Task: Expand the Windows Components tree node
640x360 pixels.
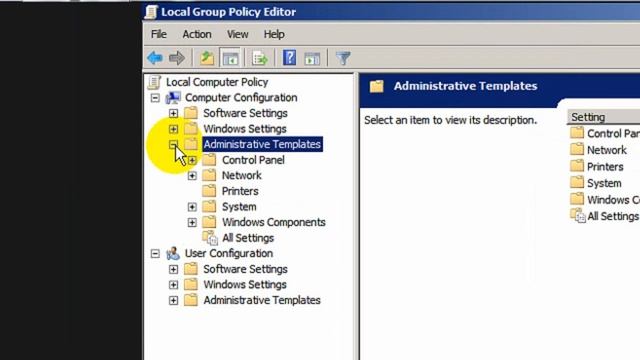Action: tap(192, 222)
